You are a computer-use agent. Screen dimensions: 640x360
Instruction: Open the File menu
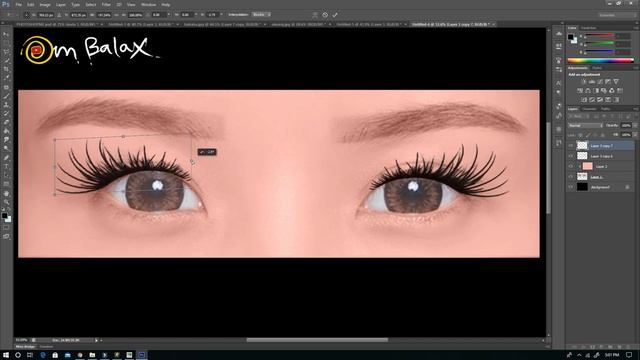pos(18,4)
